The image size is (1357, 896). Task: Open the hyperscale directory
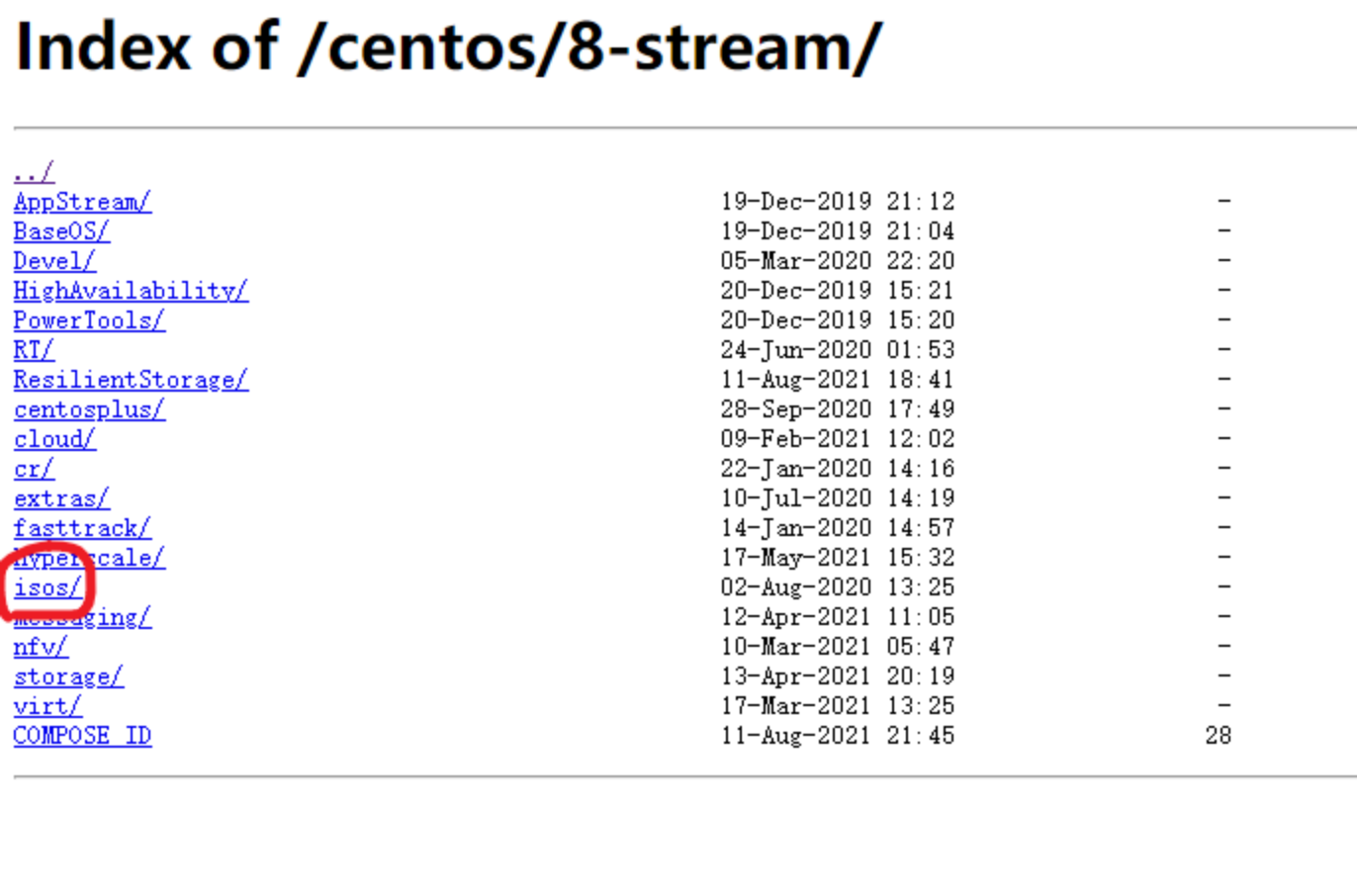pyautogui.click(x=89, y=558)
